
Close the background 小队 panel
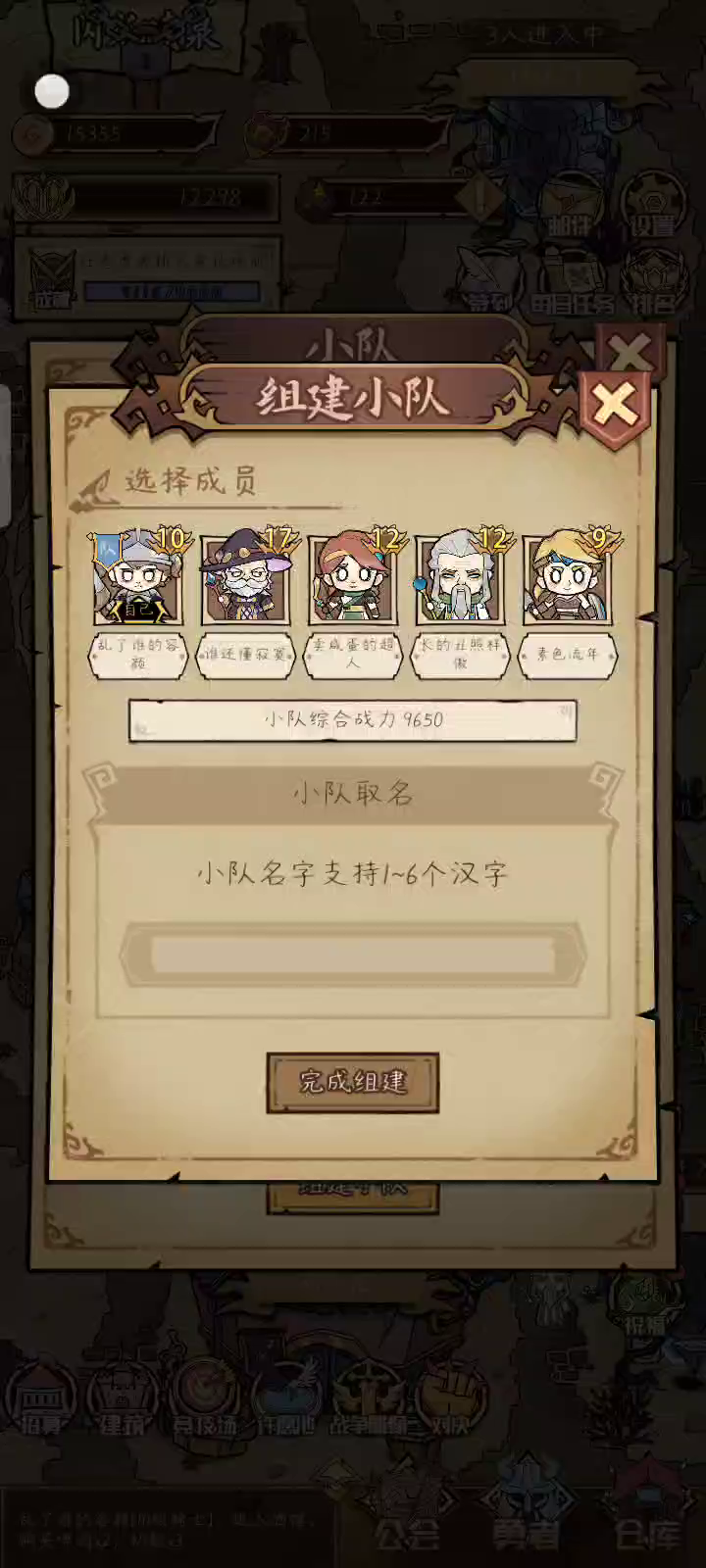(630, 351)
